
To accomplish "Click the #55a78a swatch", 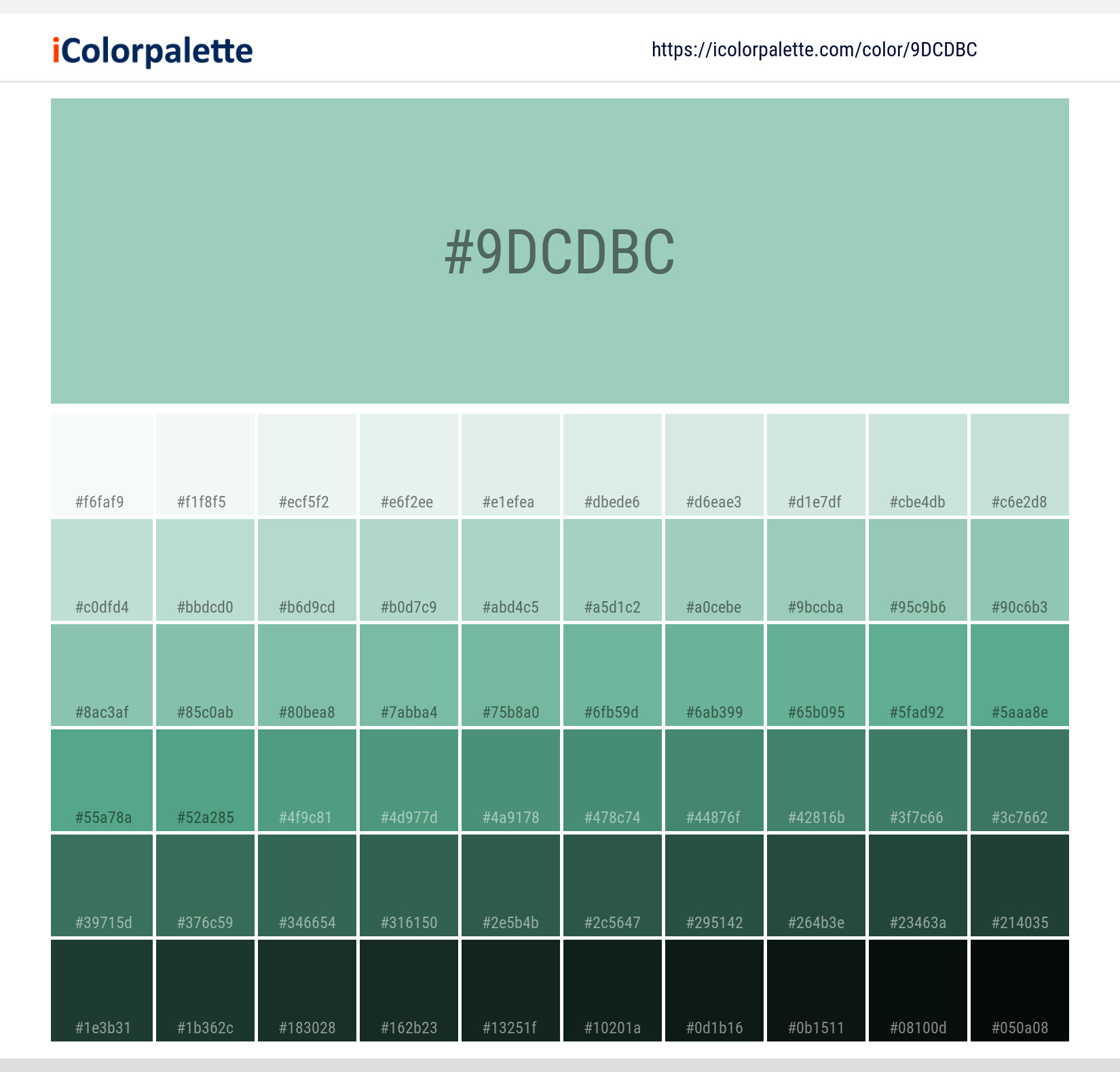I will click(x=100, y=780).
